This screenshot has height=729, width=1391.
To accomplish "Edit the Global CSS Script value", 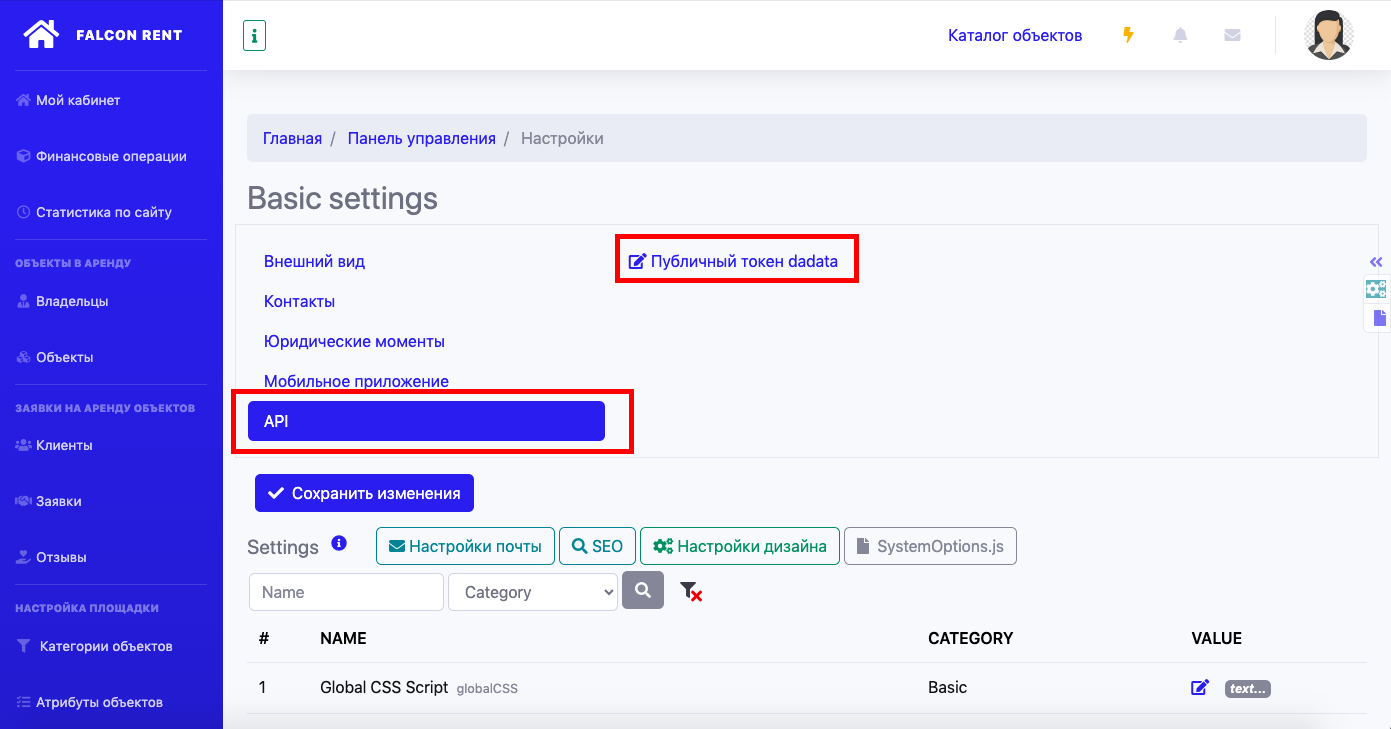I will click(1200, 688).
